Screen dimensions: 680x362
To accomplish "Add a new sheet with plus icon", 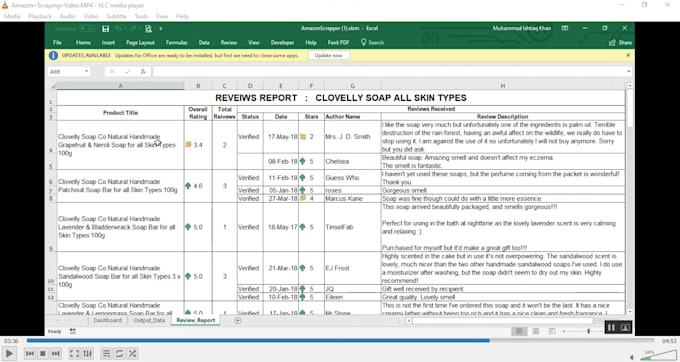I will [x=238, y=320].
